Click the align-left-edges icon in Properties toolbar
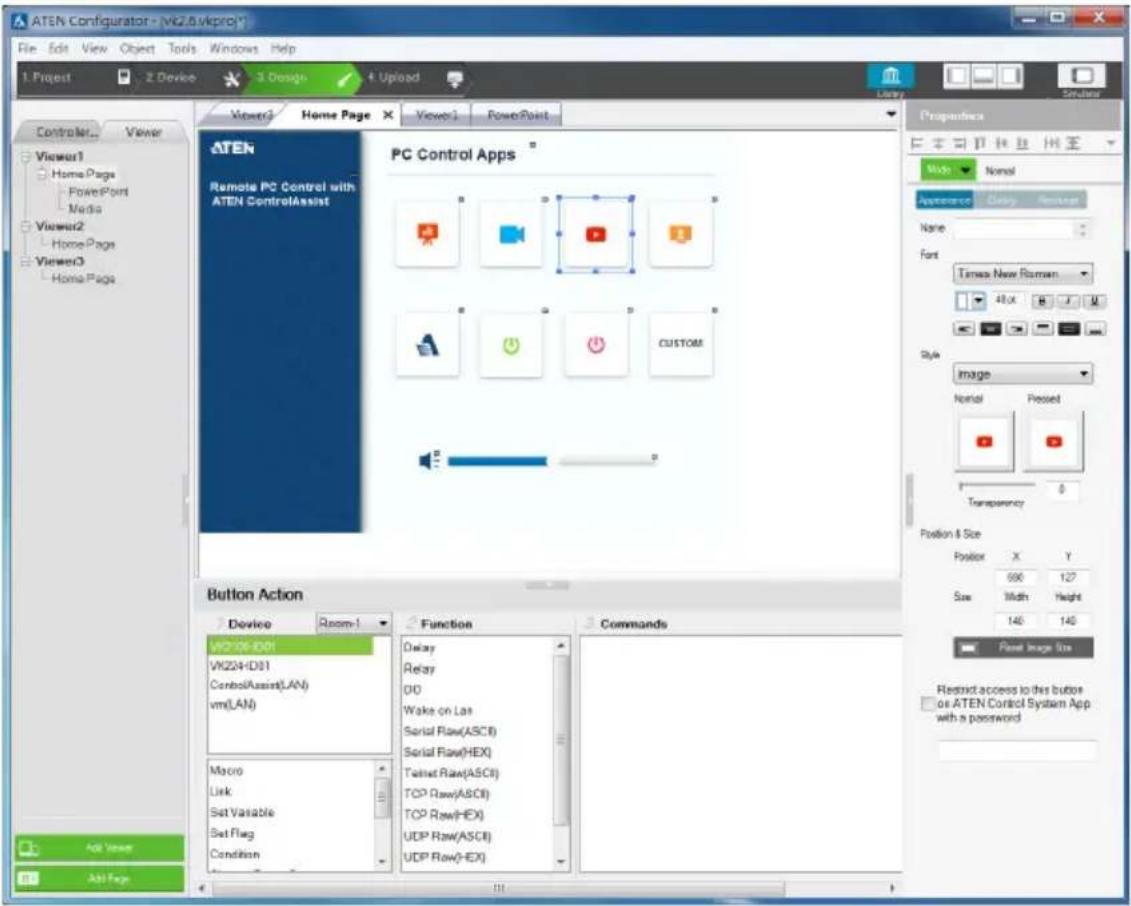Viewport: 1131px width, 906px height. (x=917, y=144)
